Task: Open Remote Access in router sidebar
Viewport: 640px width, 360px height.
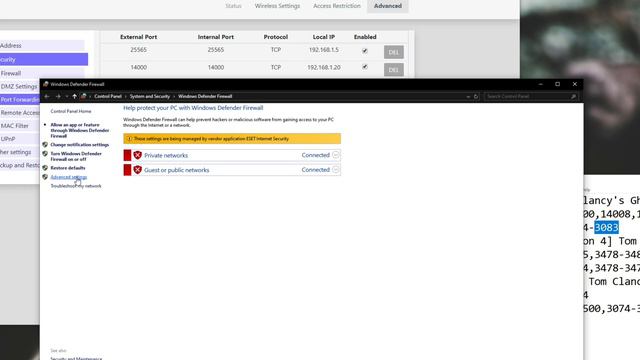Action: click(x=20, y=113)
